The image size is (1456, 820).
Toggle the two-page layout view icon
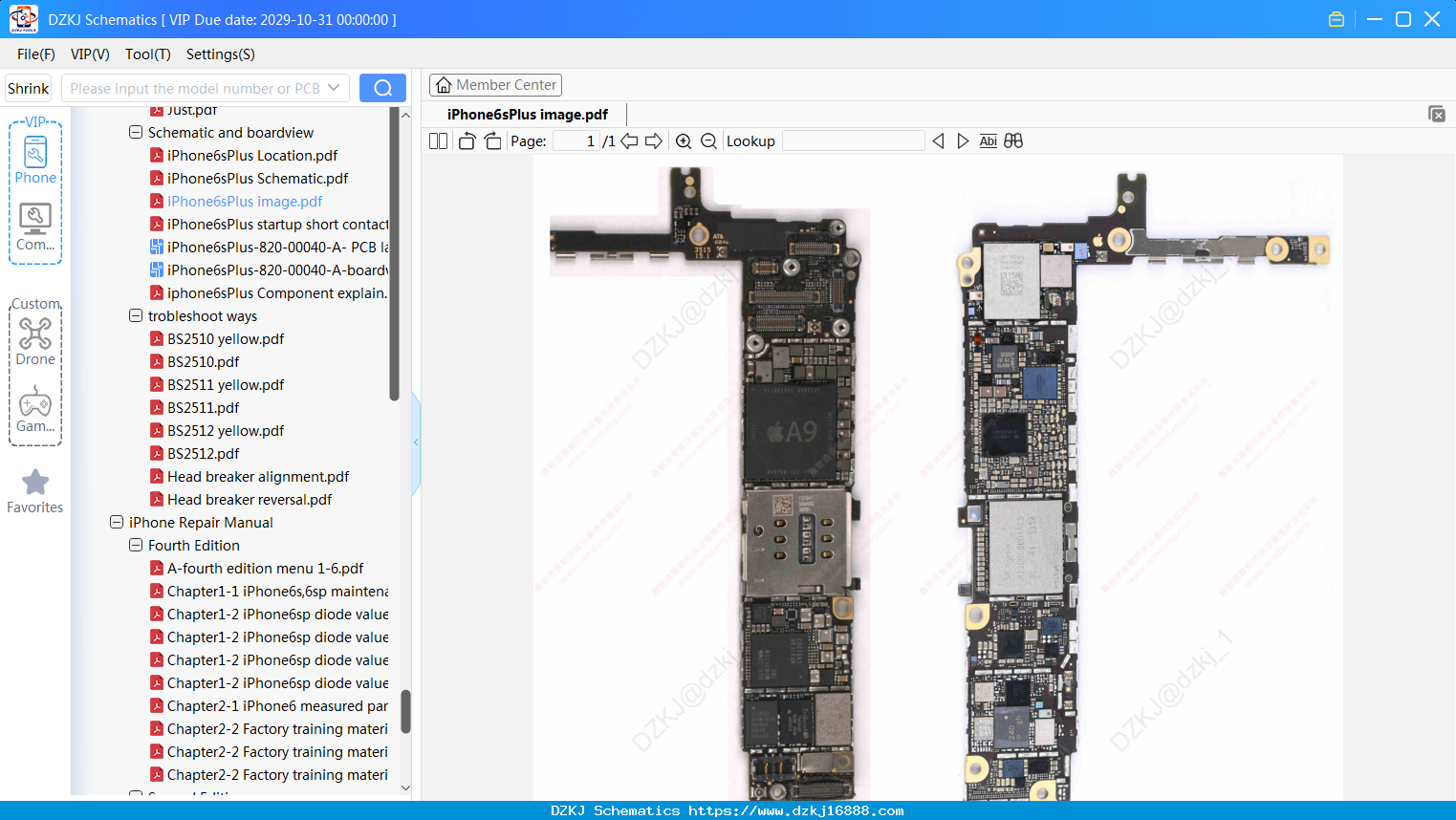tap(438, 141)
